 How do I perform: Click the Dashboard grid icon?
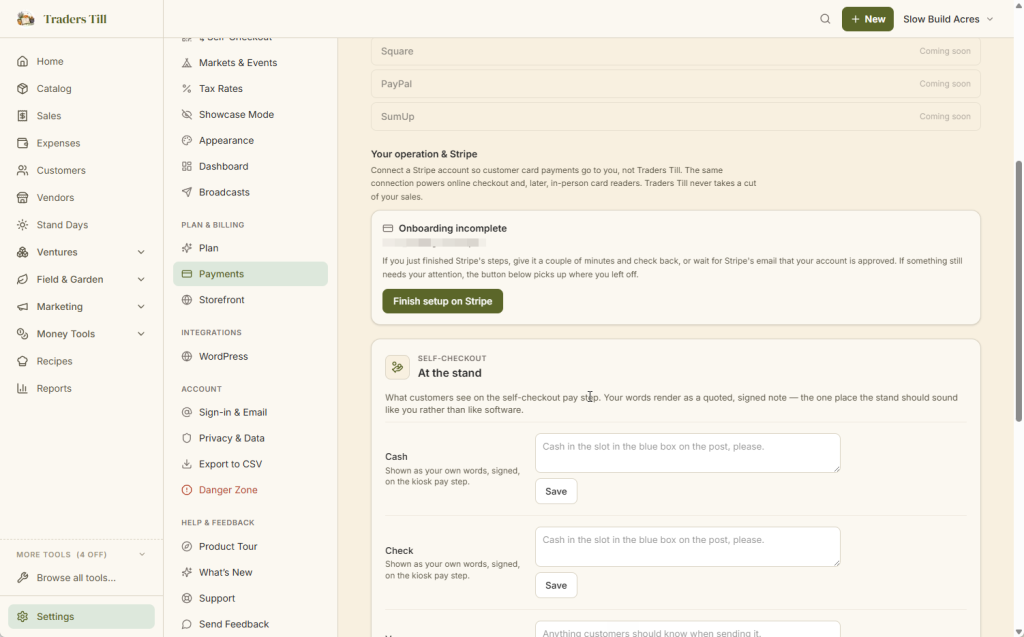(187, 166)
